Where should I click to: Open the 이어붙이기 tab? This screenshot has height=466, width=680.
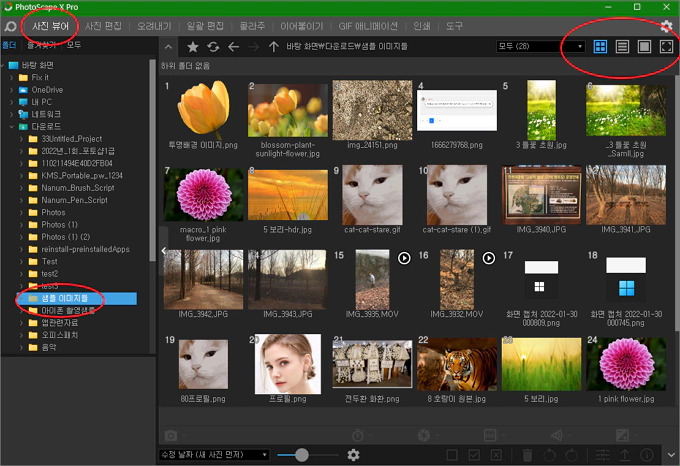tap(301, 26)
